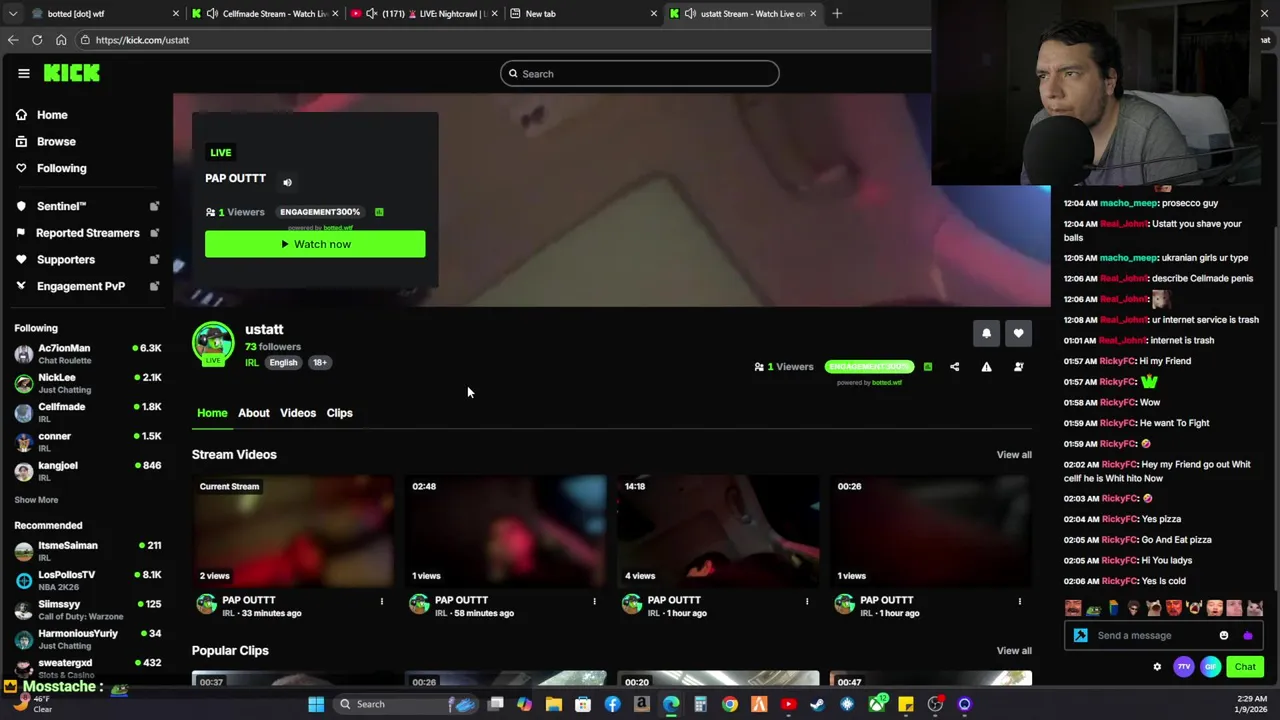This screenshot has width=1280, height=720.
Task: Open Sentinel in the sidebar
Action: pos(61,206)
